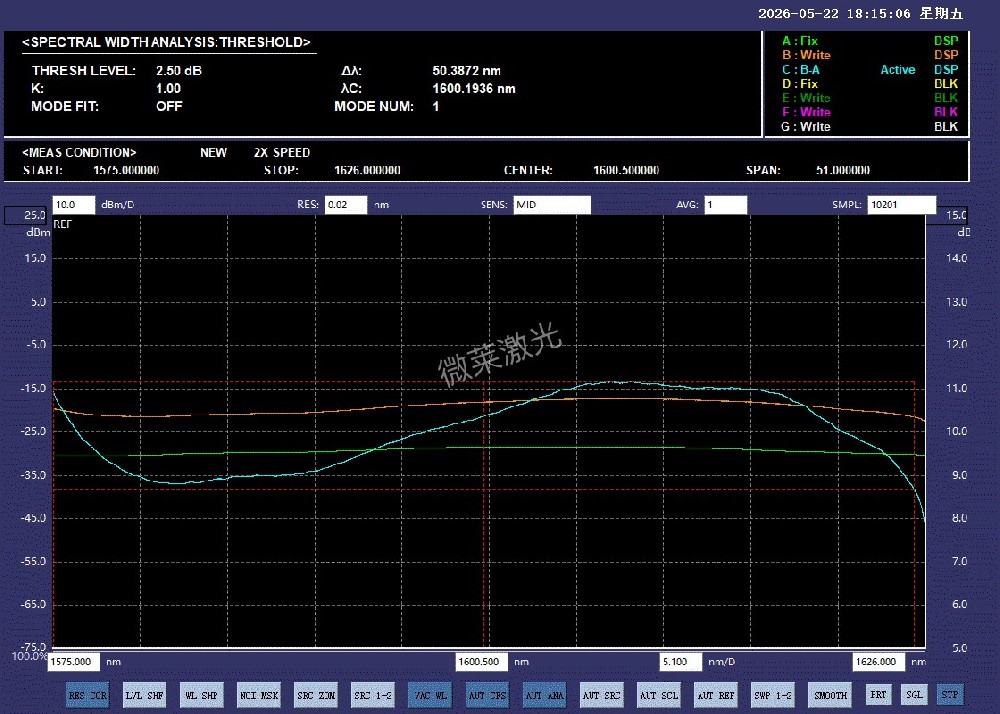Select trace A: Fix in trace list
1000x714 pixels.
click(800, 41)
